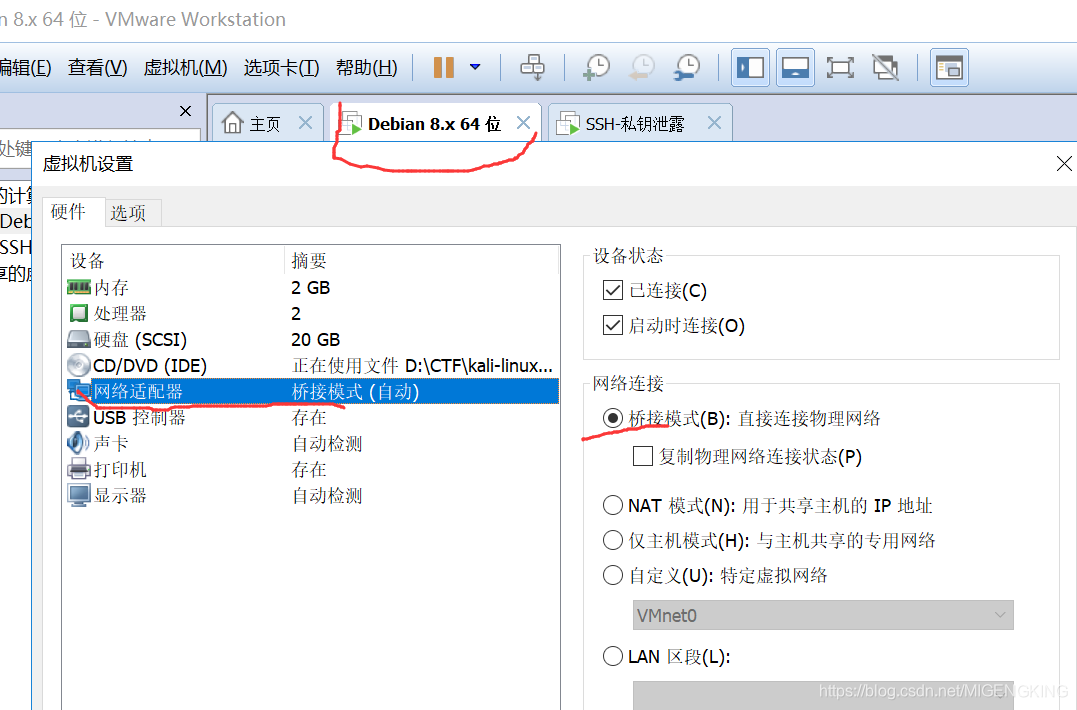Click the 摘要 column header

[x=309, y=261]
